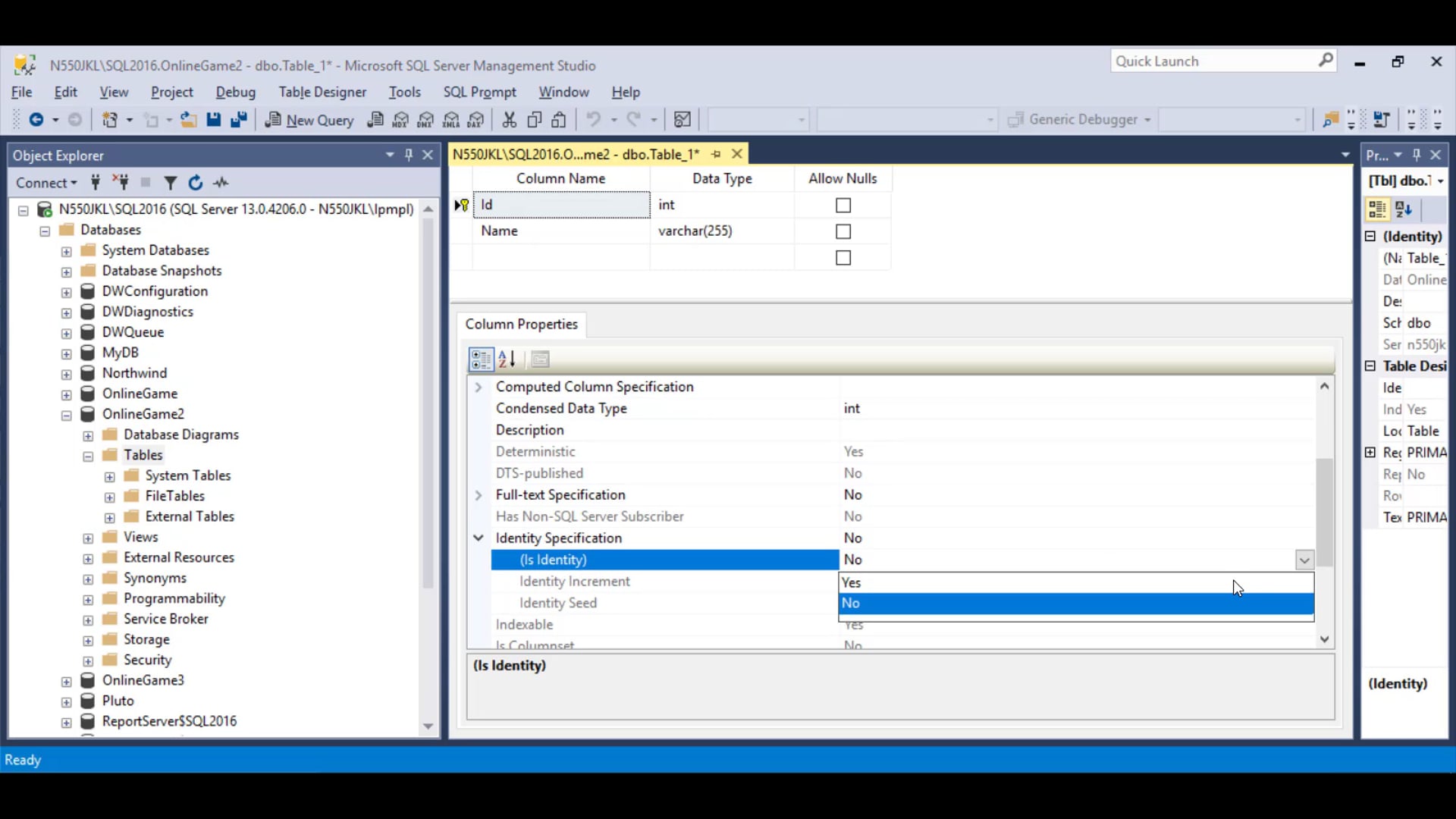The width and height of the screenshot is (1456, 819).
Task: Click the New Query button
Action: click(x=309, y=120)
